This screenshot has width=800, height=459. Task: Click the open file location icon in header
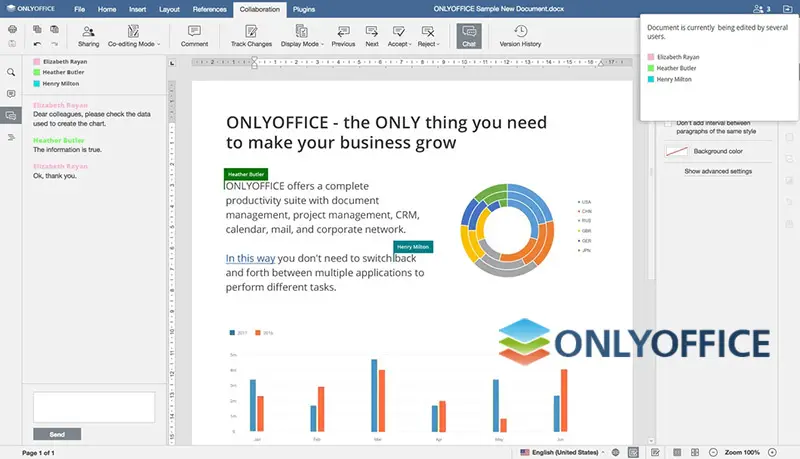[x=787, y=9]
